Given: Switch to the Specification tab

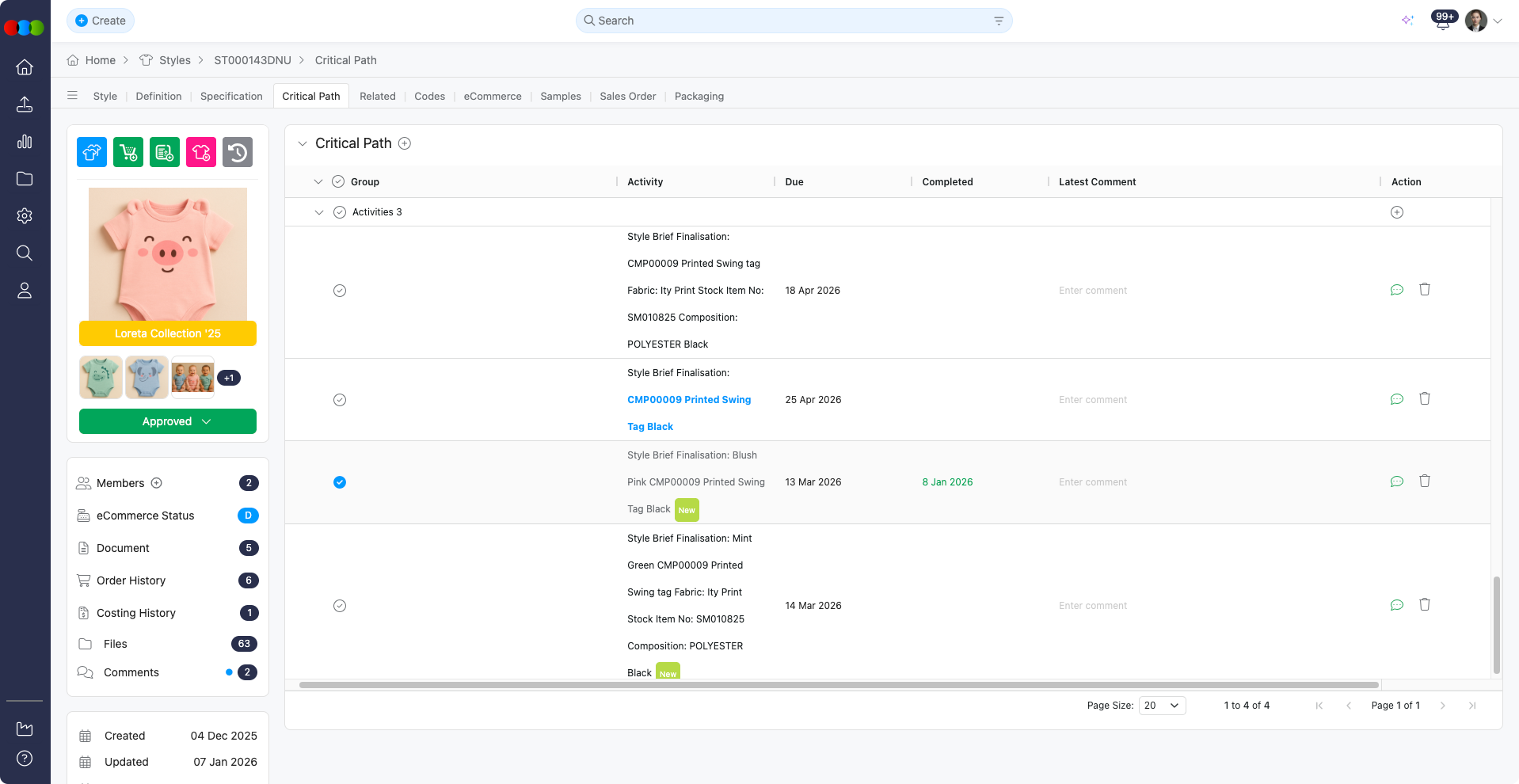Looking at the screenshot, I should (x=231, y=96).
